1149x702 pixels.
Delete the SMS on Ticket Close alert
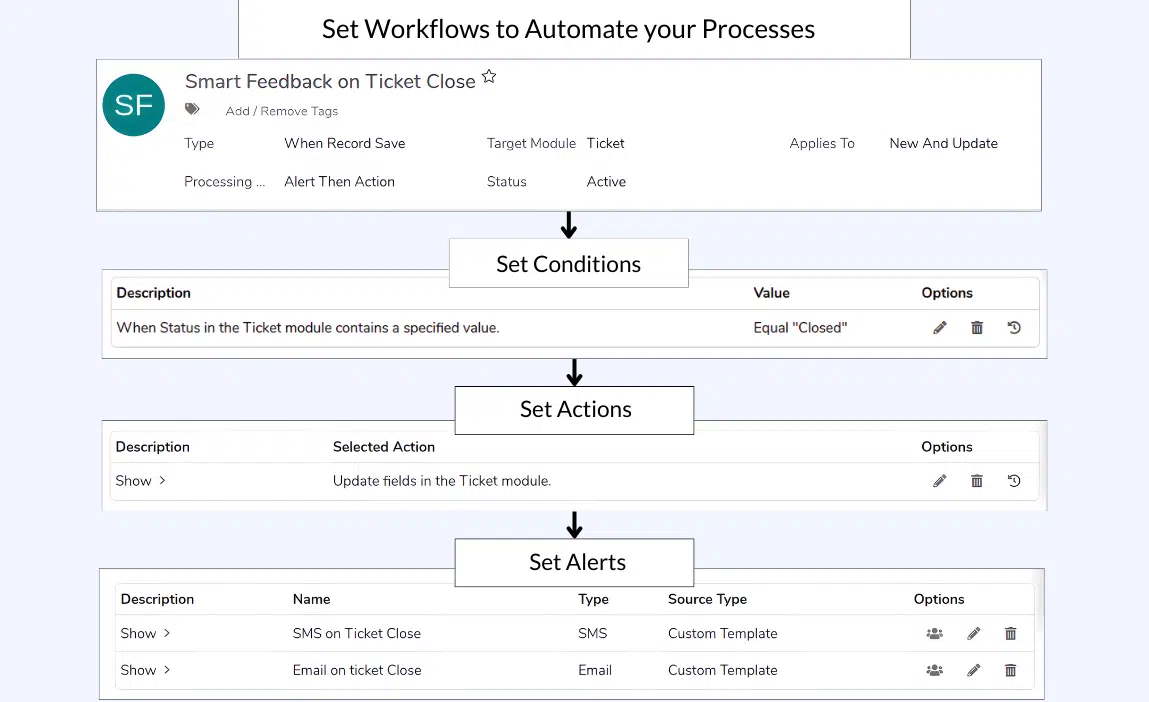[1011, 633]
